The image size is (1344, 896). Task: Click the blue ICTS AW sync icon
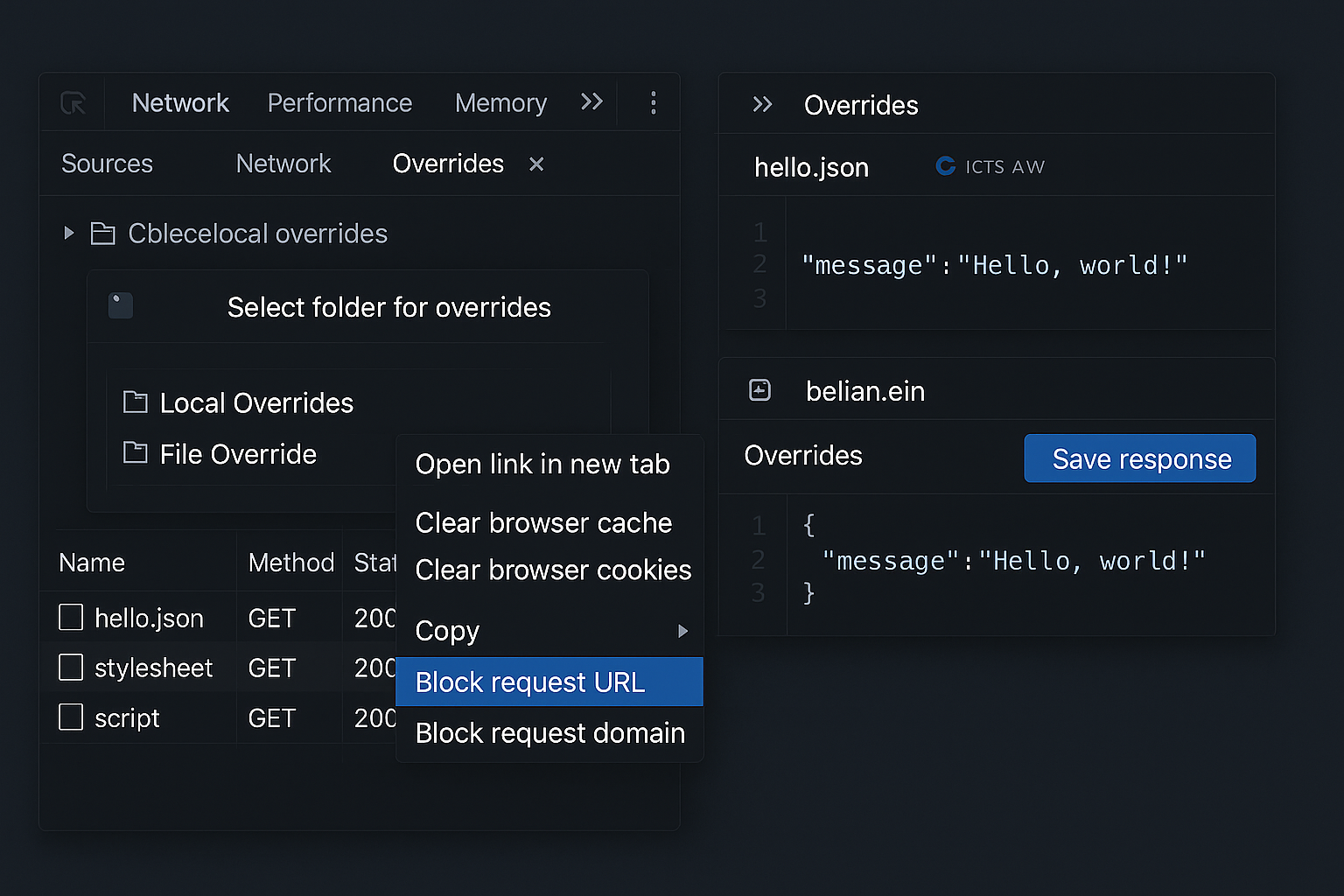(x=945, y=166)
